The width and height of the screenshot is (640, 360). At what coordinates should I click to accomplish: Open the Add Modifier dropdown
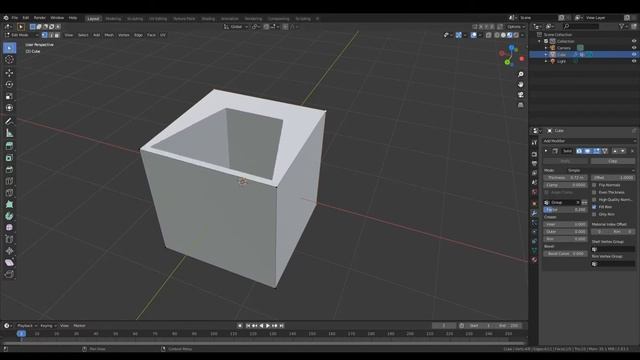(x=589, y=141)
